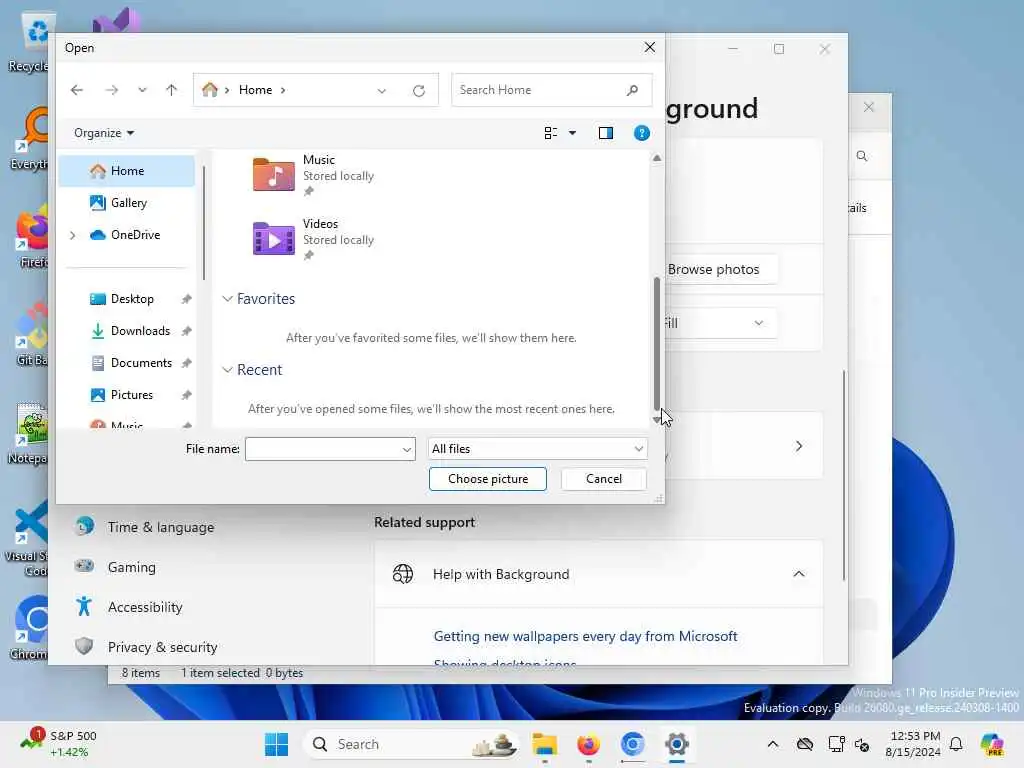Open Gaming settings
Image resolution: width=1024 pixels, height=768 pixels.
pyautogui.click(x=131, y=568)
